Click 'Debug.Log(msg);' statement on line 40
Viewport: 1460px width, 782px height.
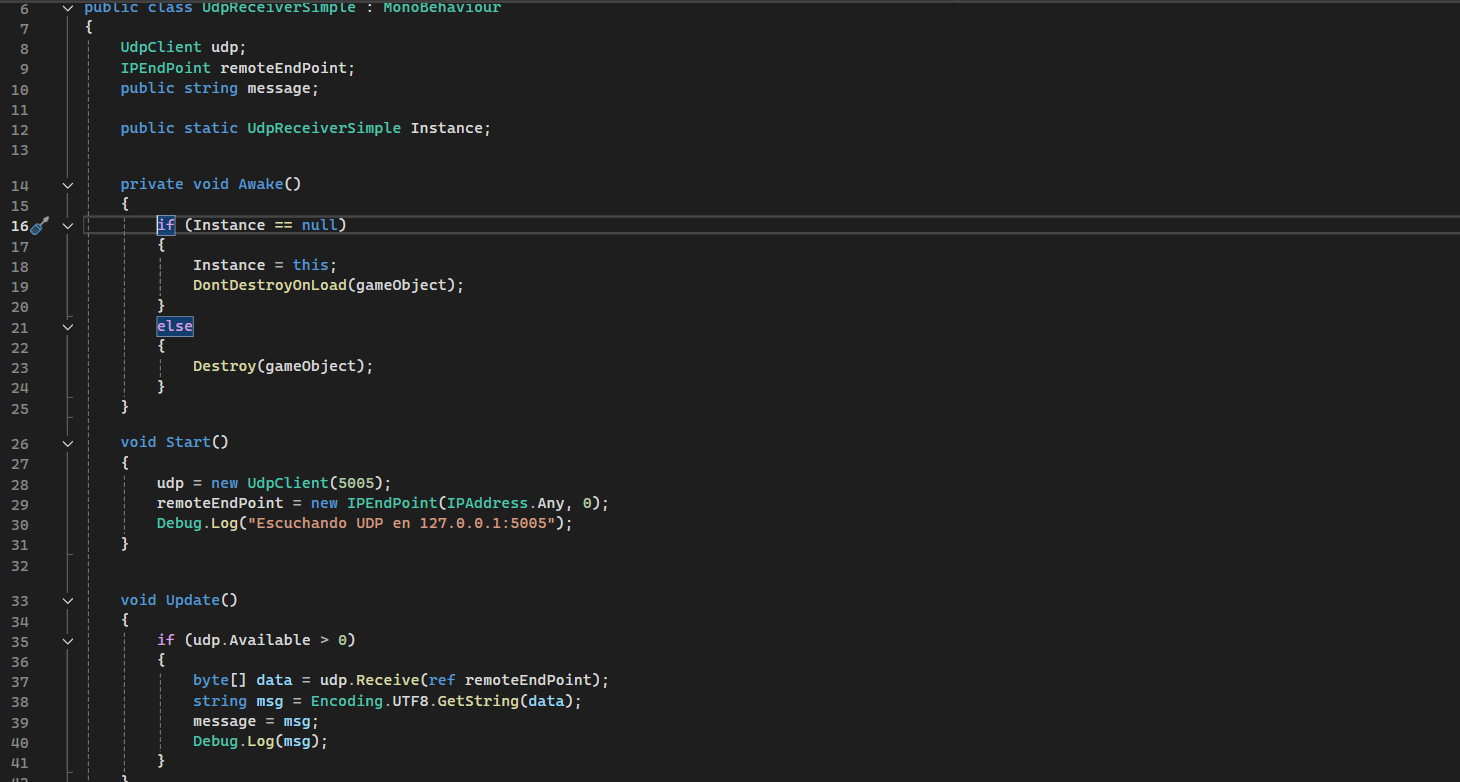pos(260,741)
